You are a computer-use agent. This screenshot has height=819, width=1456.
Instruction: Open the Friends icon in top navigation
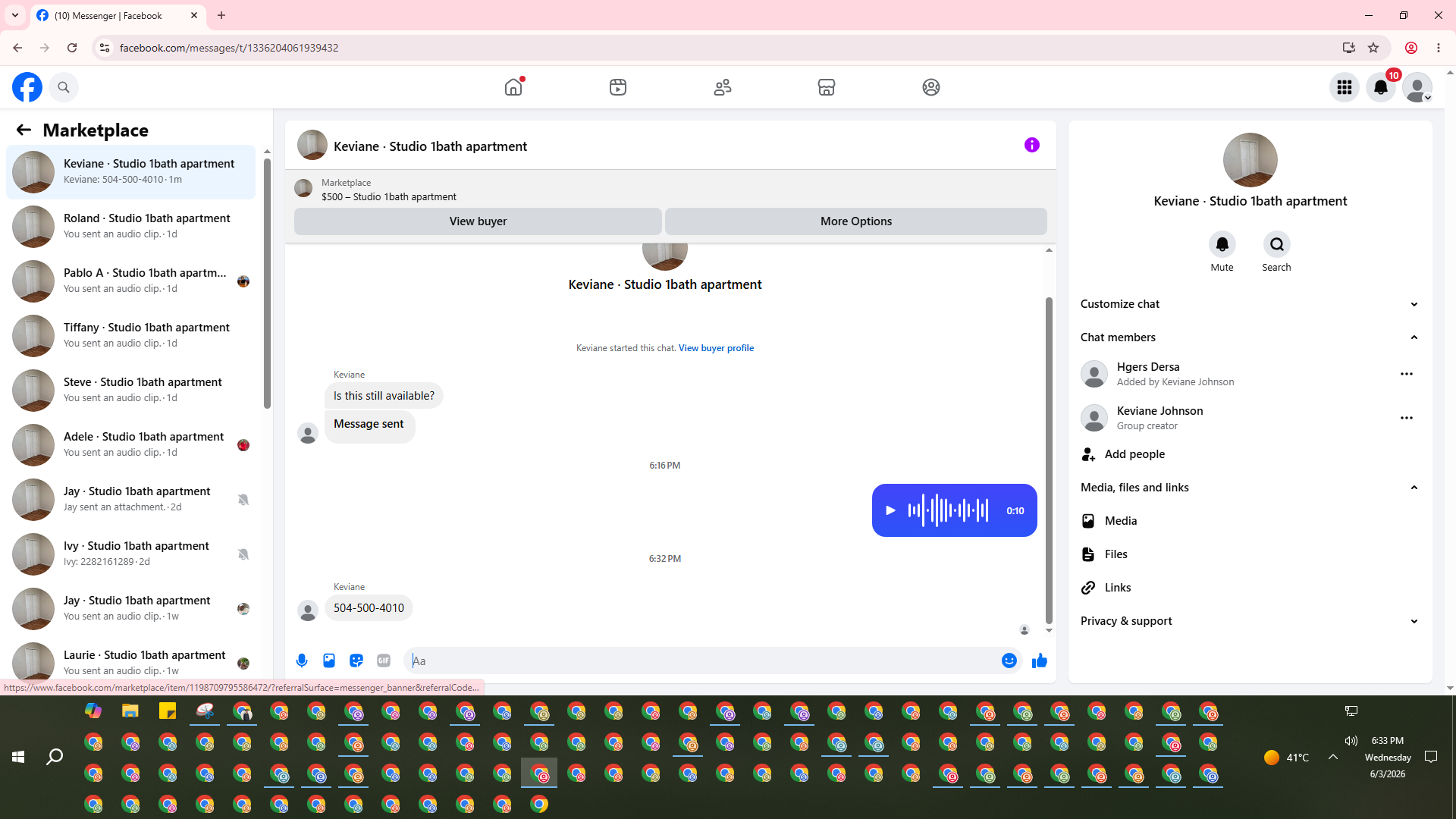click(723, 87)
